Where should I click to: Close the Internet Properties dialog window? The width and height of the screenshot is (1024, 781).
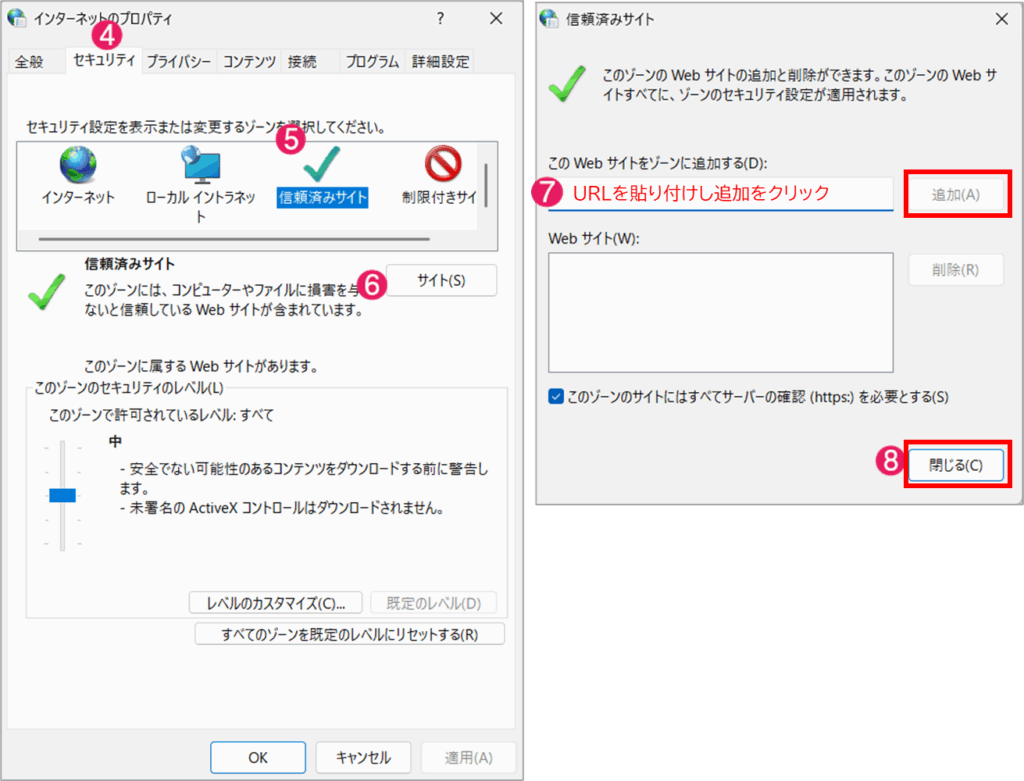496,18
